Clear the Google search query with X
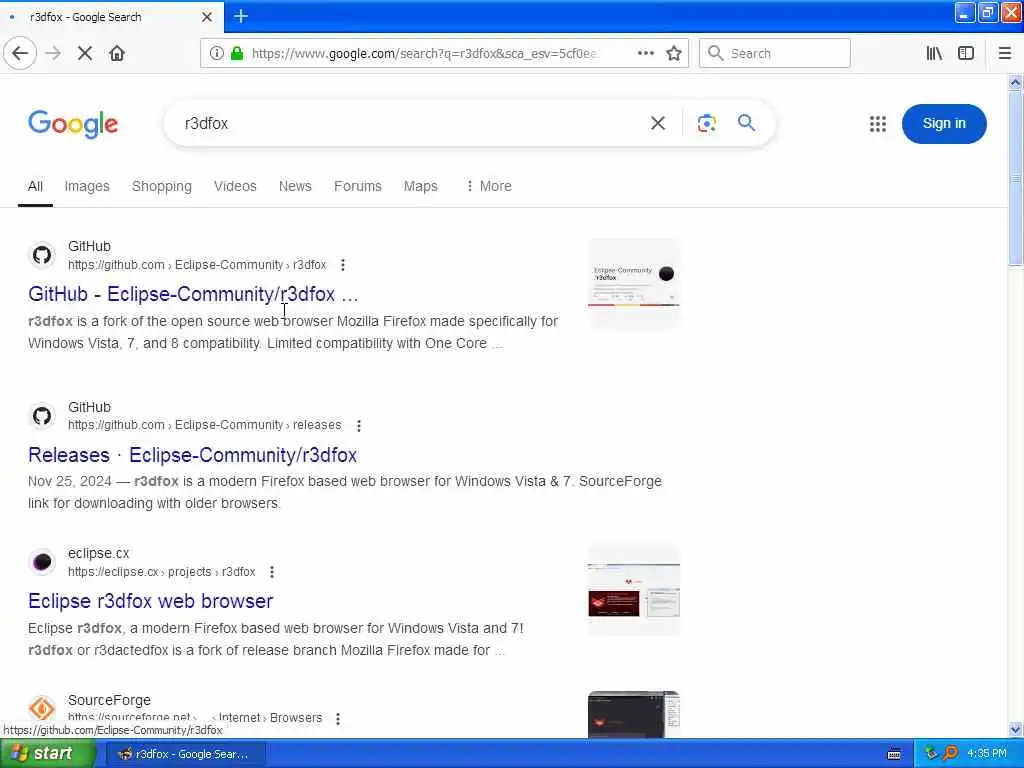The width and height of the screenshot is (1024, 768). (658, 123)
